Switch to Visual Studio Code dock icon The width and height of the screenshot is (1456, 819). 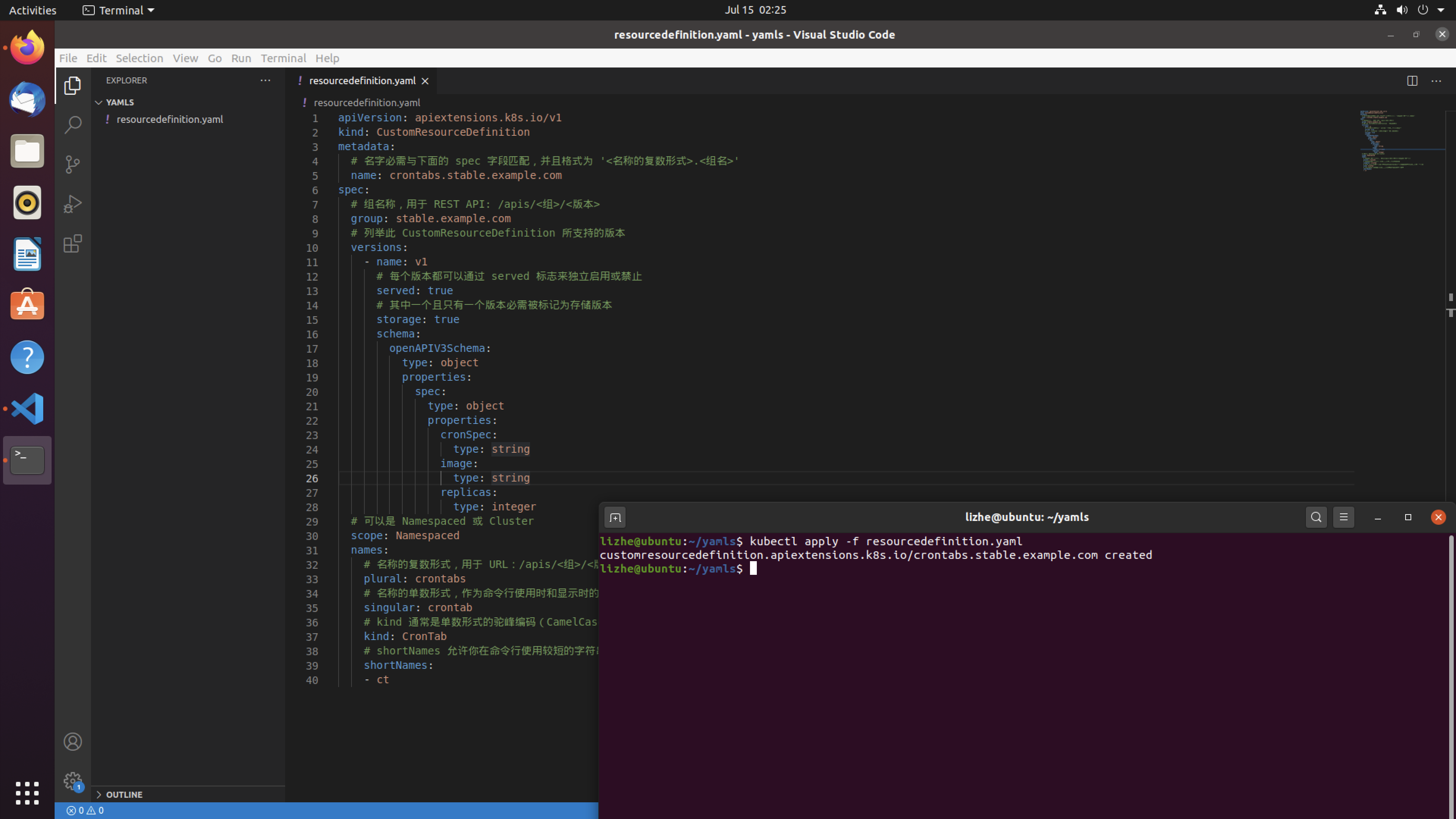(x=27, y=408)
